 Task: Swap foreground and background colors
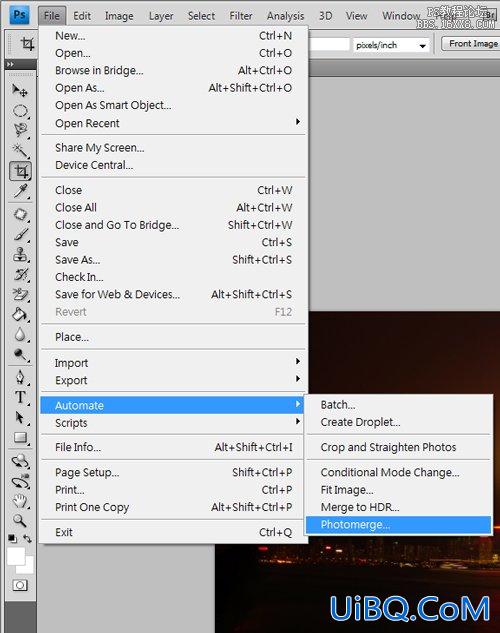[27, 539]
